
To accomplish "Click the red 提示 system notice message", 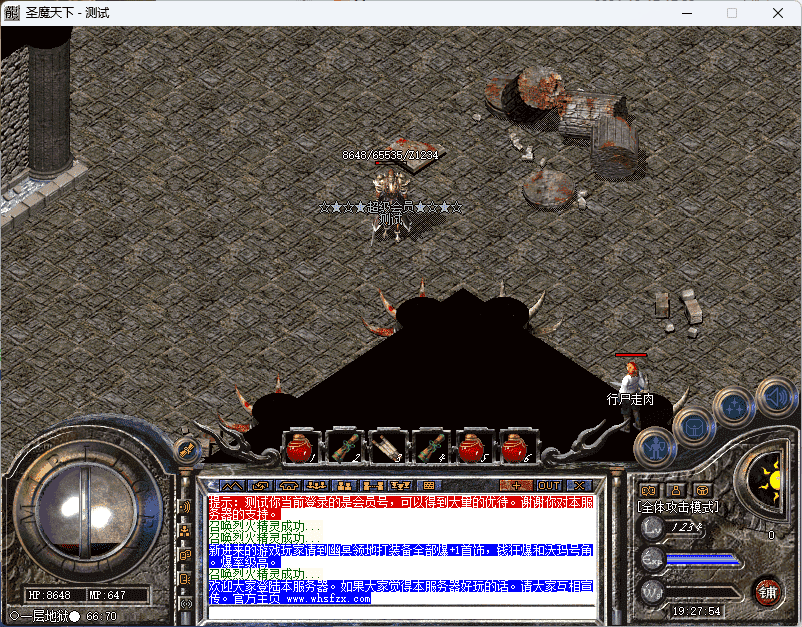I will 402,508.
